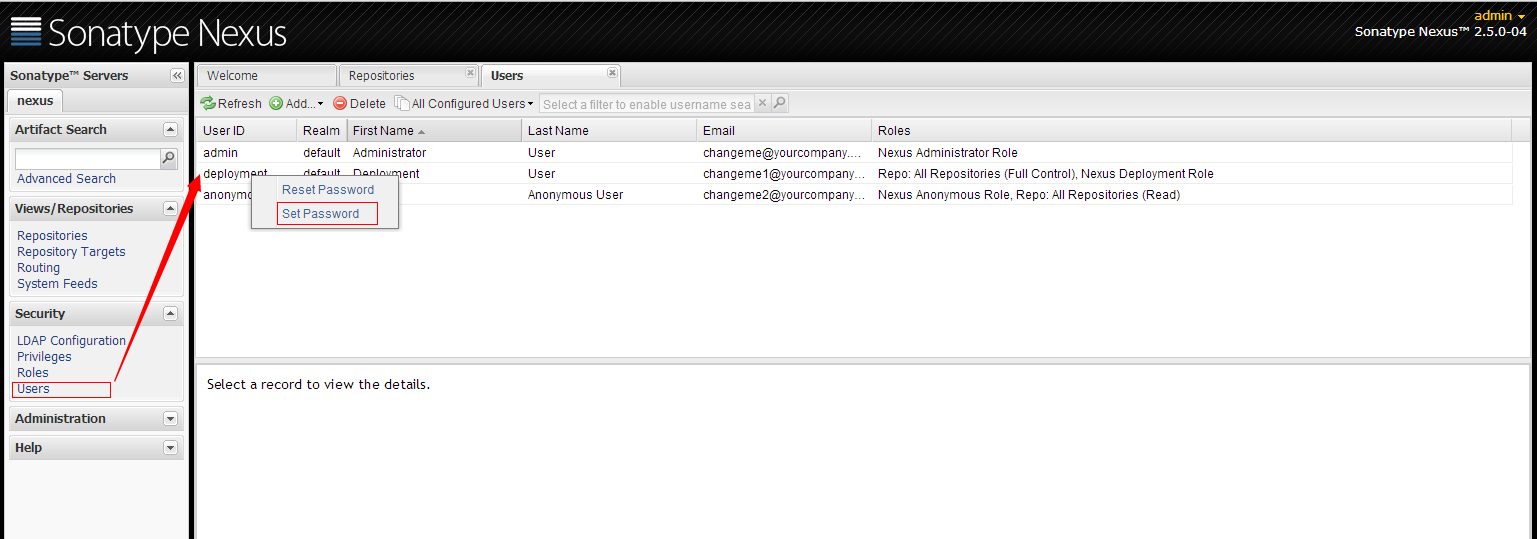
Task: Click changeme1@yourcompany email cell
Action: 784,174
